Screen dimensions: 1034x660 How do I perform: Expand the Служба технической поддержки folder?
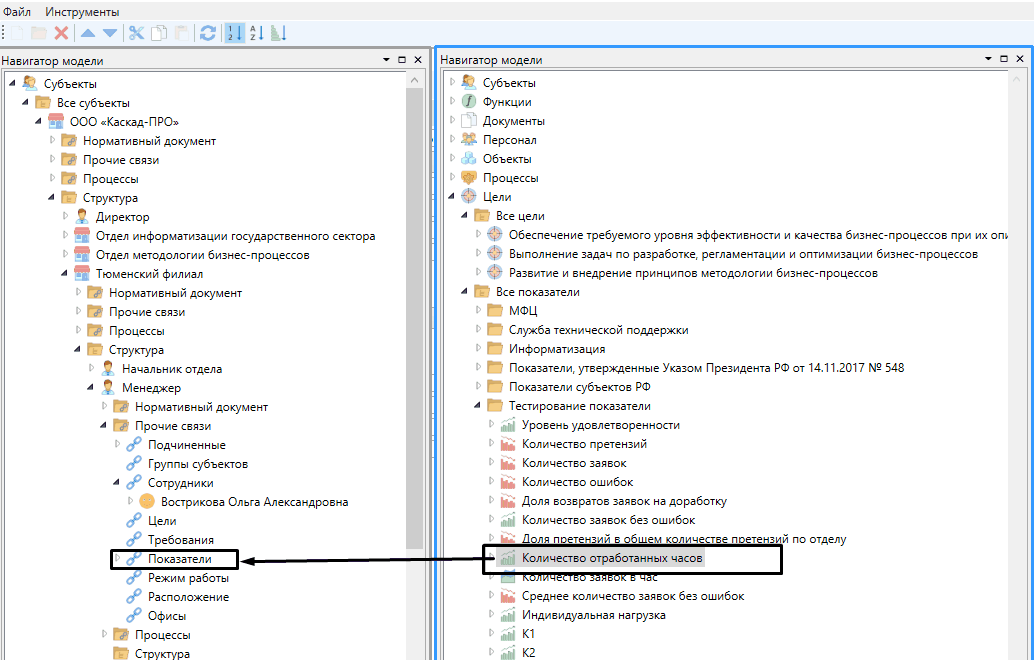tap(478, 329)
